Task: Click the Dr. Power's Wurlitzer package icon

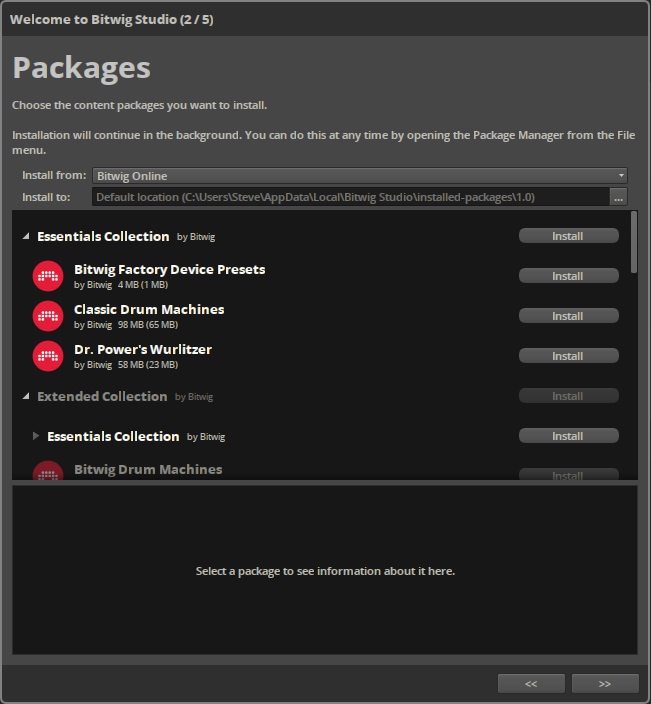Action: click(48, 356)
